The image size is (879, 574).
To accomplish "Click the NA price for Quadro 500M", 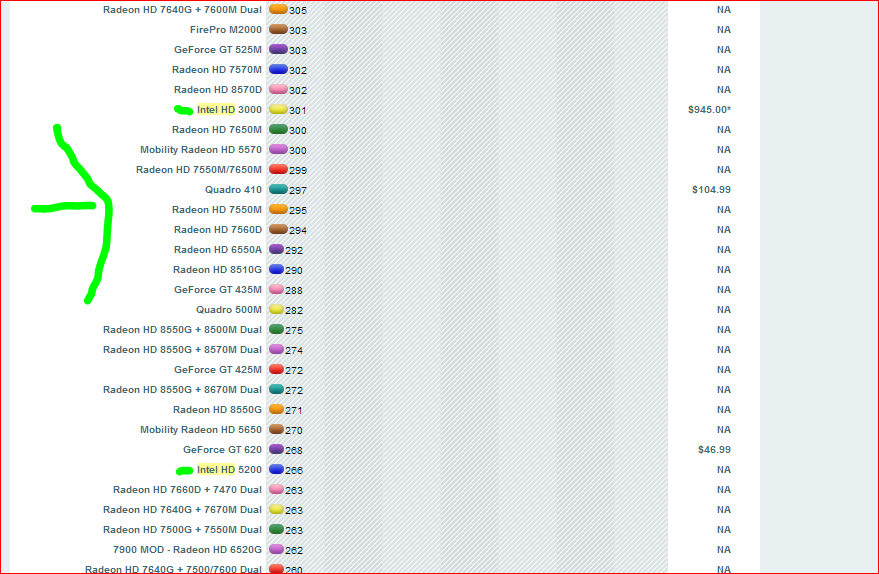I will [x=724, y=309].
